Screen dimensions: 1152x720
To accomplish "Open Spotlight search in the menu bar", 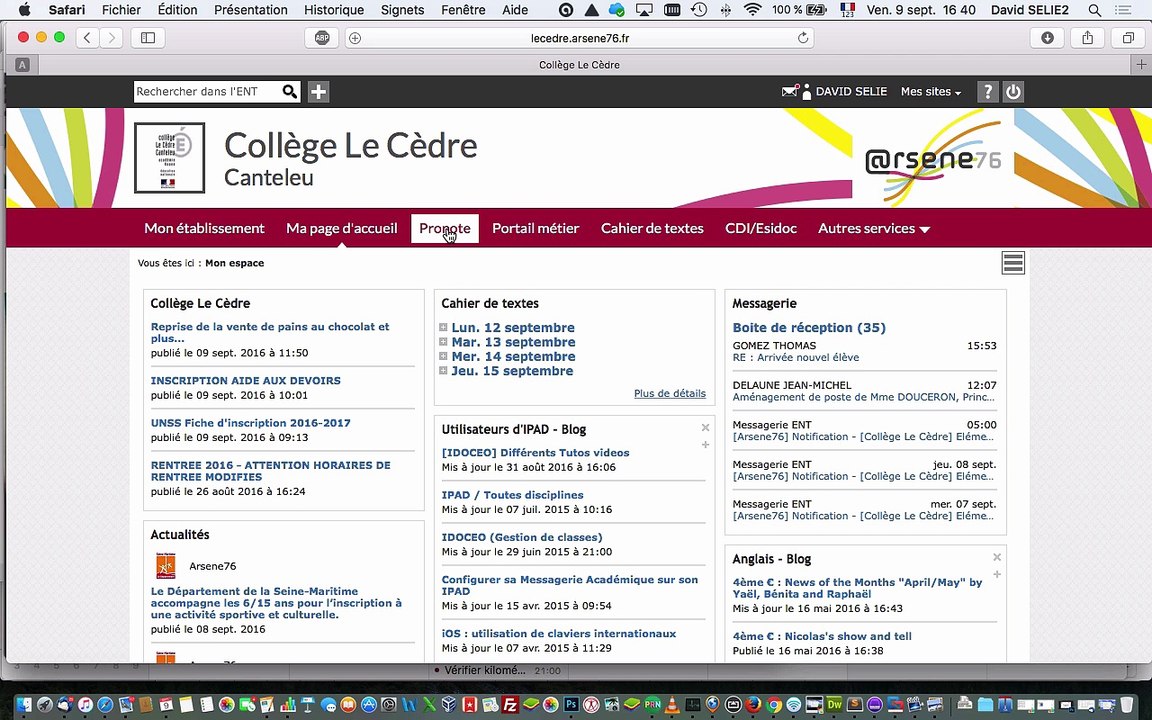I will pos(1095,10).
